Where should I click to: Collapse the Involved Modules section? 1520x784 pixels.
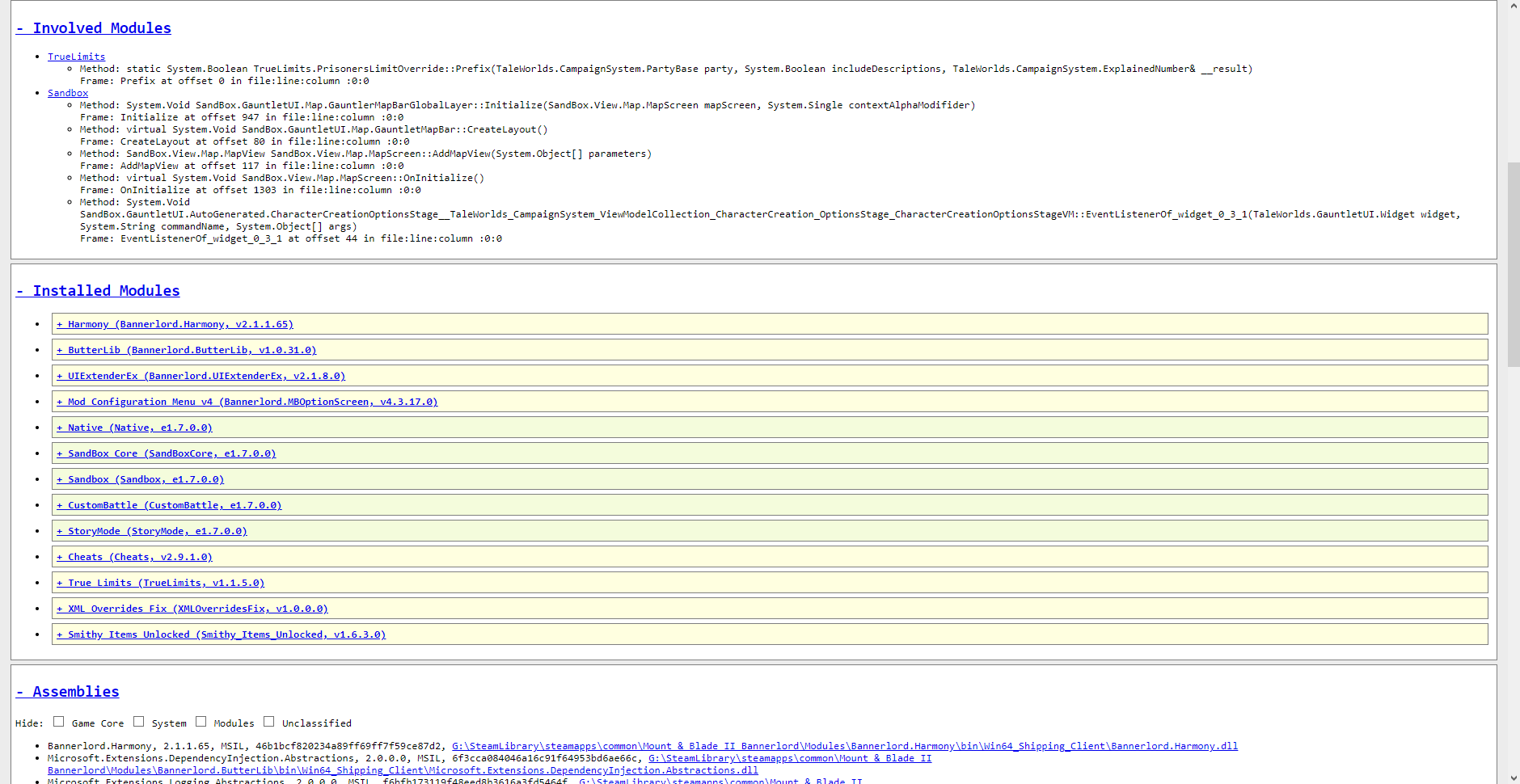coord(94,28)
